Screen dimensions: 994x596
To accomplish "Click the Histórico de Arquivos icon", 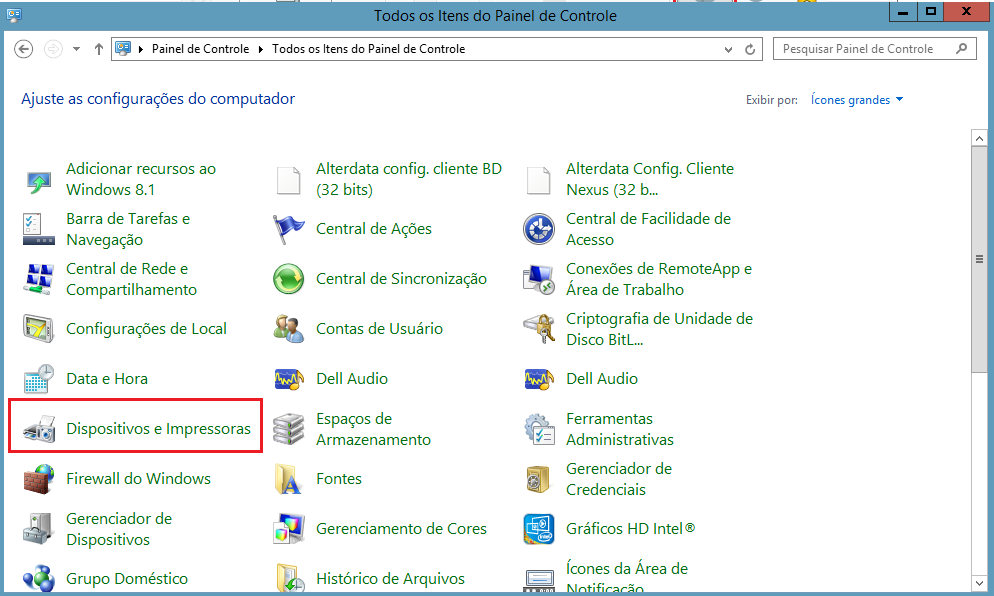I will [x=288, y=578].
